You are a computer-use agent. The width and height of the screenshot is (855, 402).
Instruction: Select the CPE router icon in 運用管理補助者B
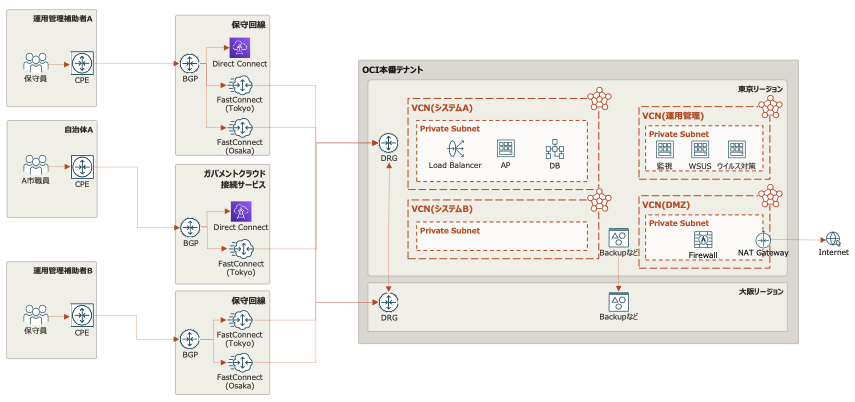pyautogui.click(x=82, y=315)
